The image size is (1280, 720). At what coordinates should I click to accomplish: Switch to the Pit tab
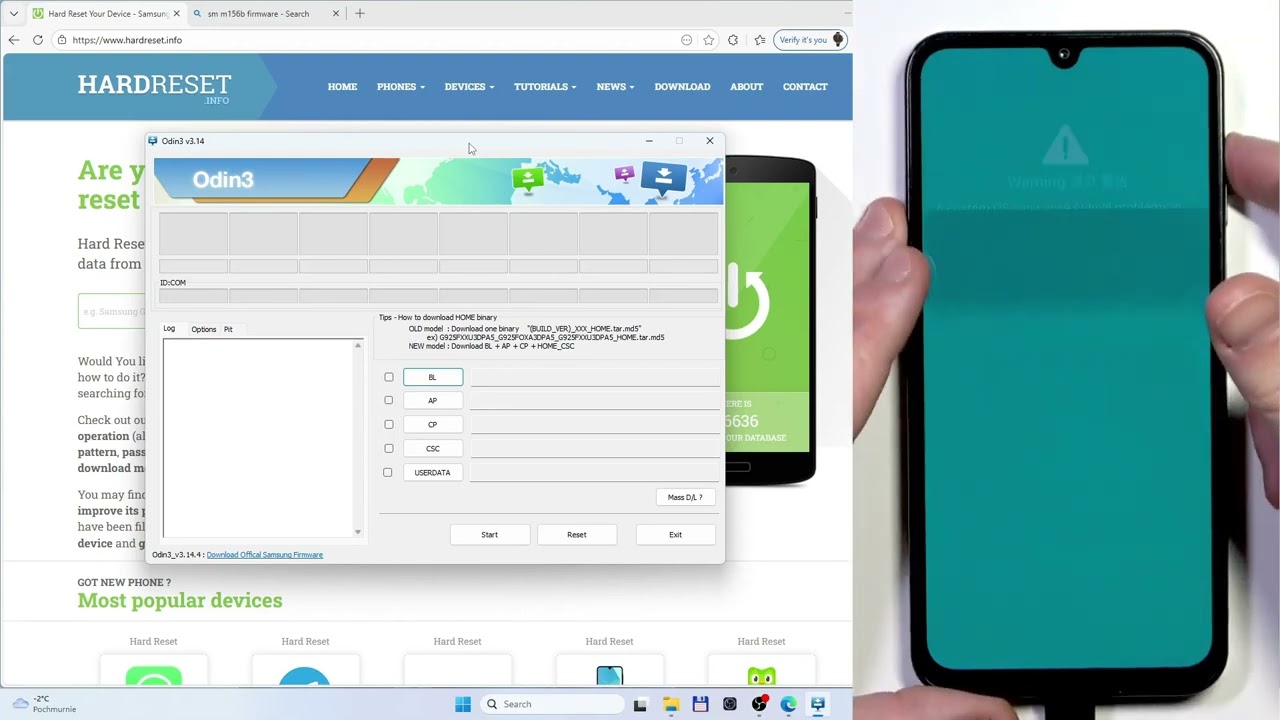coord(228,329)
